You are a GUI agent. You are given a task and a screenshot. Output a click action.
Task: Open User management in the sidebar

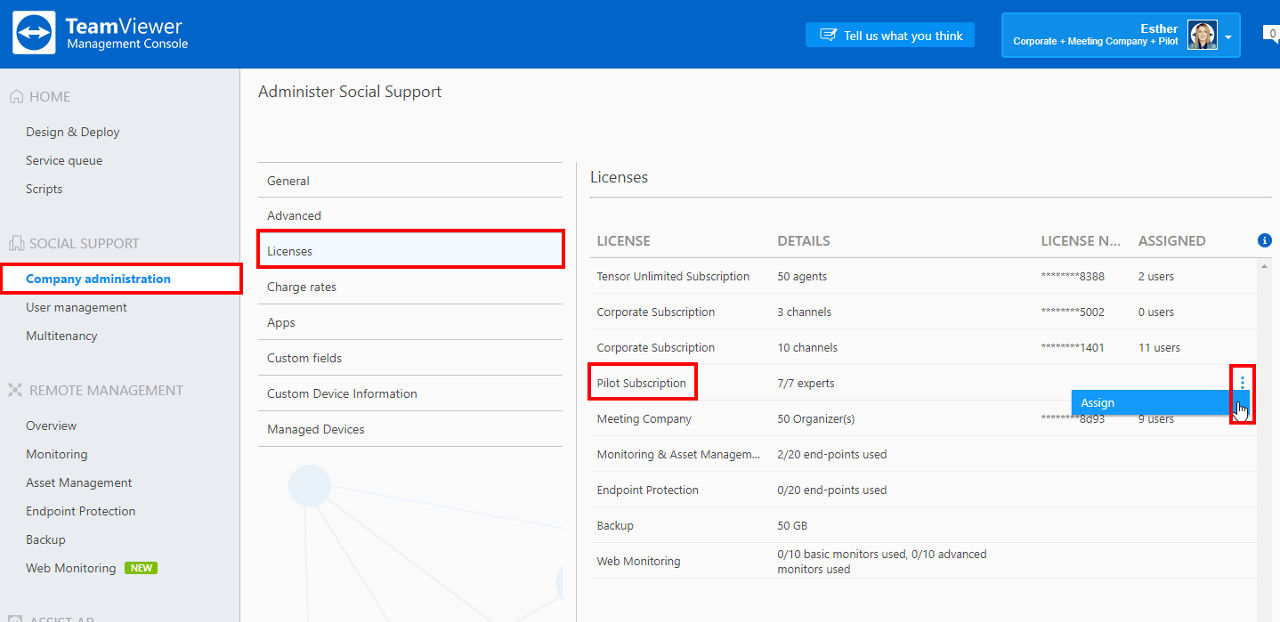tap(76, 308)
